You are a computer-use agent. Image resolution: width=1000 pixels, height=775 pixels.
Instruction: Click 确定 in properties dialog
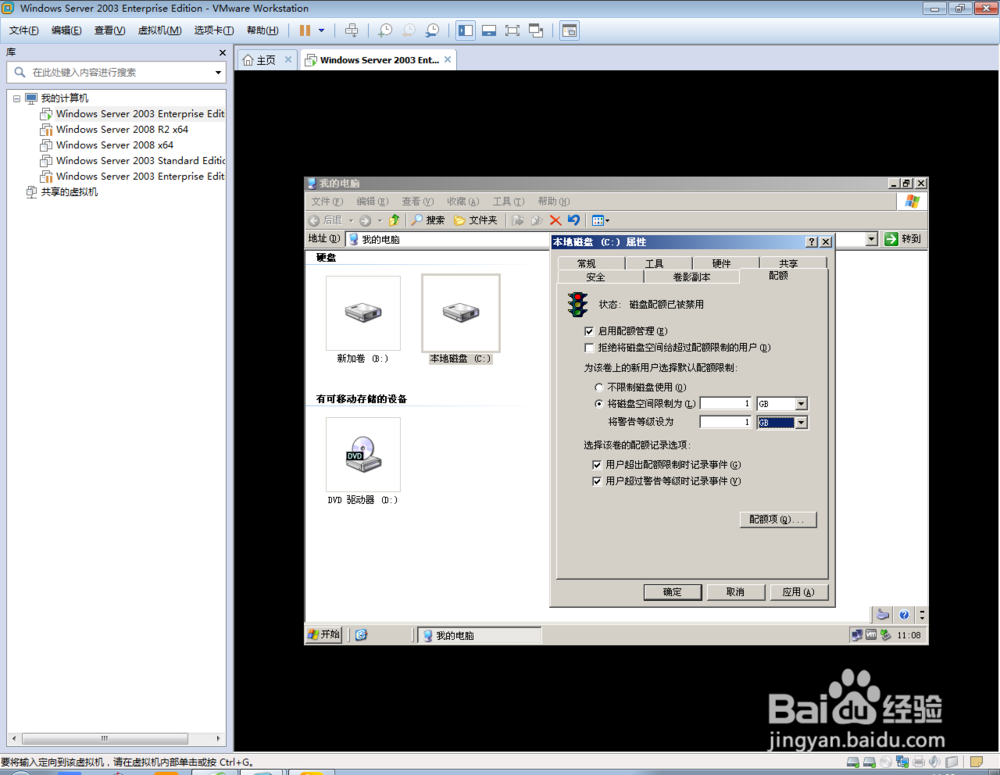pyautogui.click(x=673, y=592)
